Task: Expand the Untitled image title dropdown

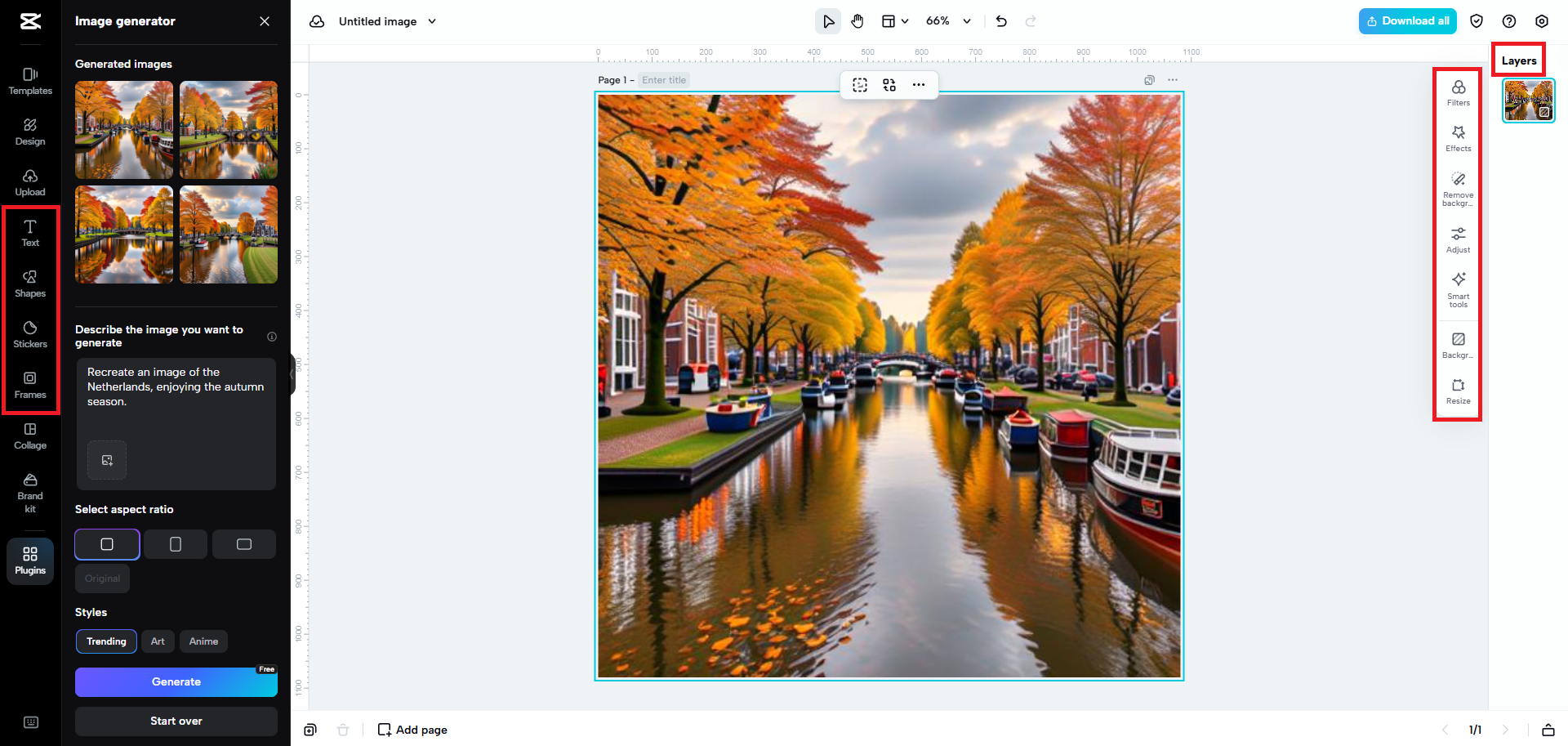Action: [432, 21]
